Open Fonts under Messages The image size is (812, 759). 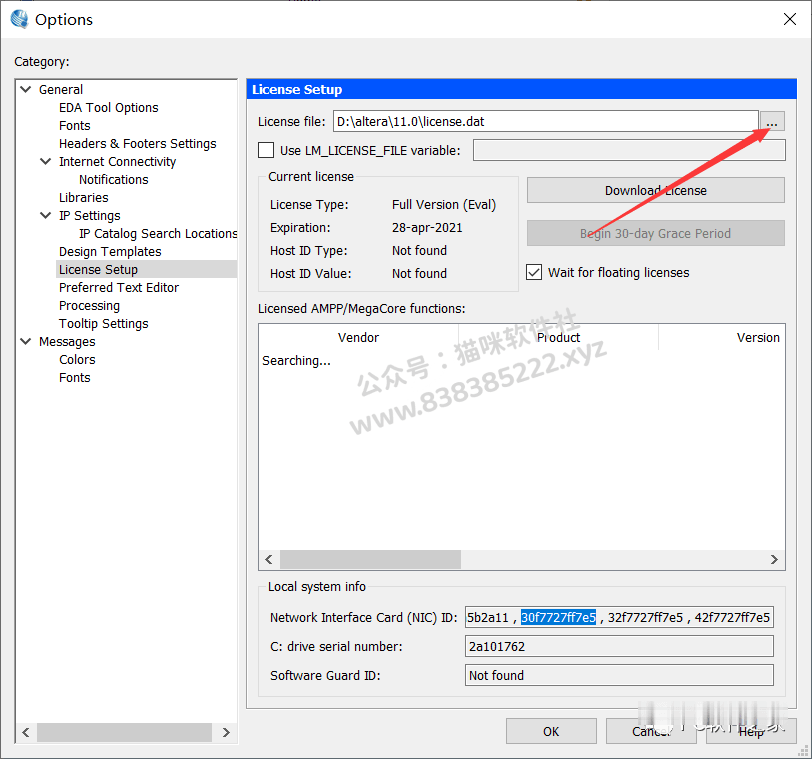coord(75,377)
